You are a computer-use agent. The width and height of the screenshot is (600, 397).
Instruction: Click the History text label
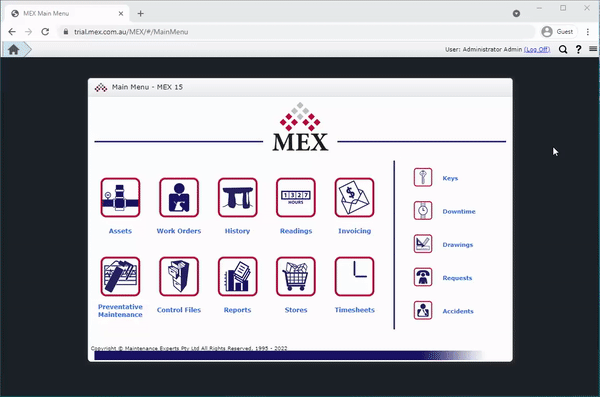coord(237,231)
